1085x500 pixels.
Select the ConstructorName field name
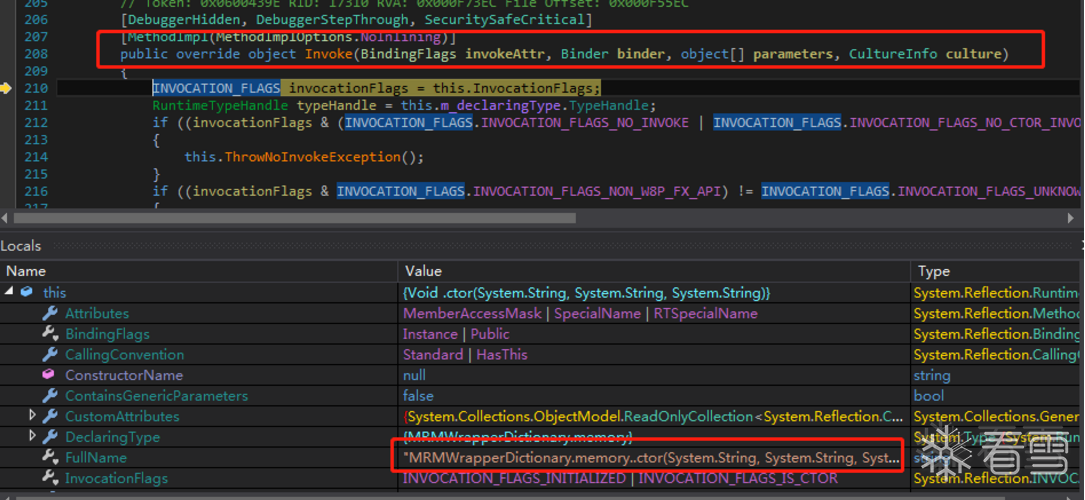pos(124,376)
